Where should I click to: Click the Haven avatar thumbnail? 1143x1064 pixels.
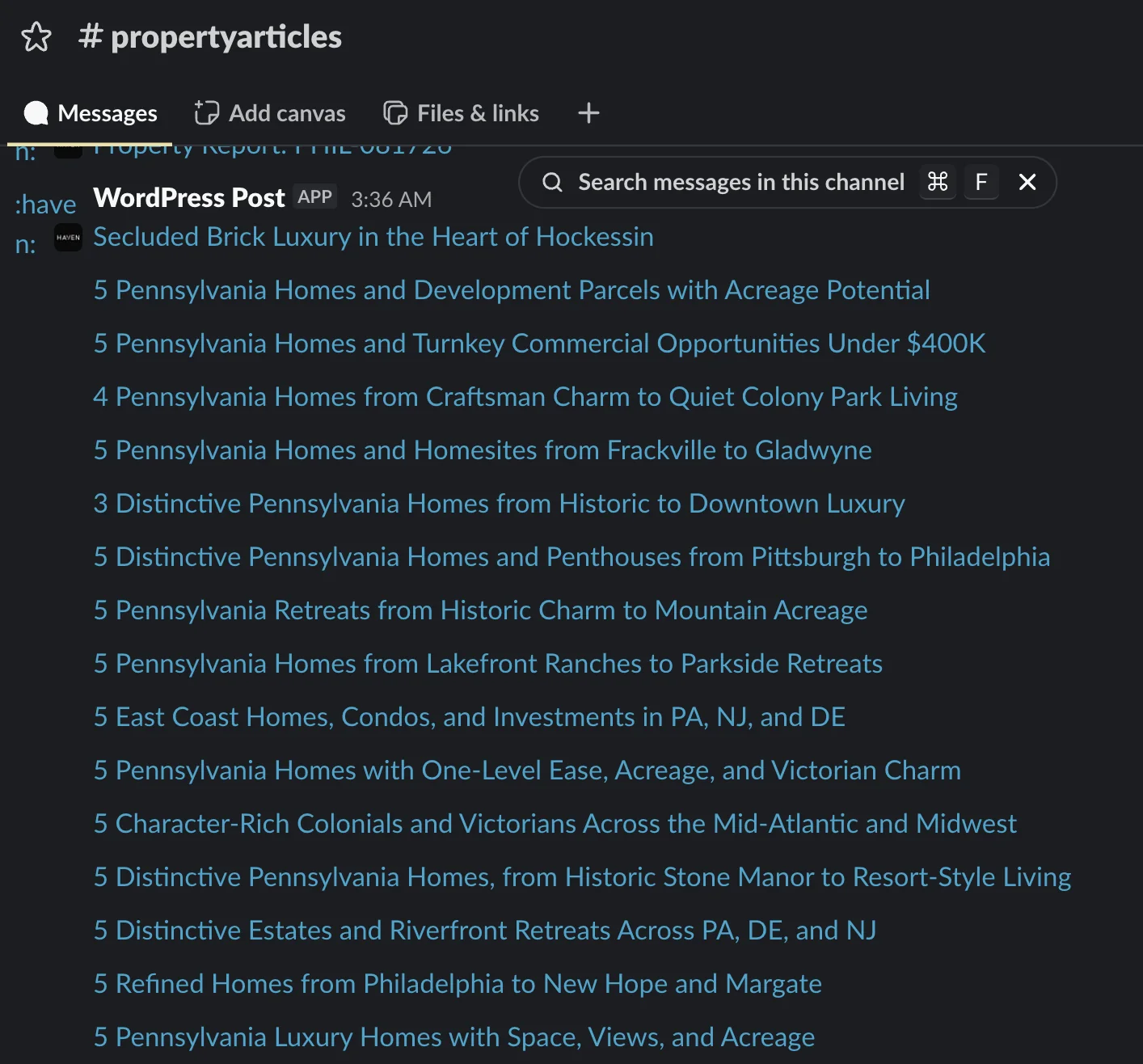[68, 237]
